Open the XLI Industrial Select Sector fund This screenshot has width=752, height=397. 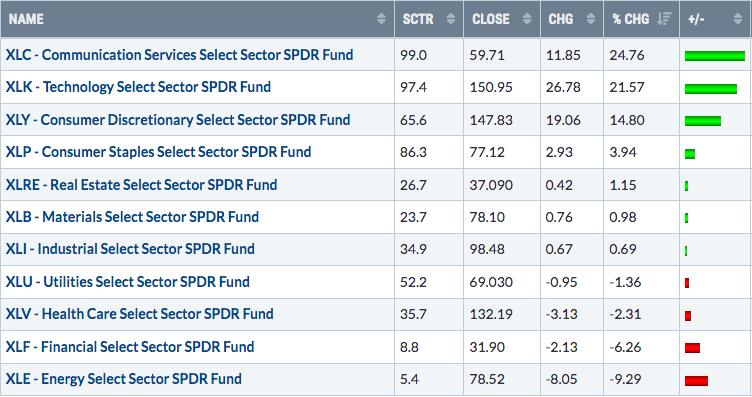(x=130, y=249)
